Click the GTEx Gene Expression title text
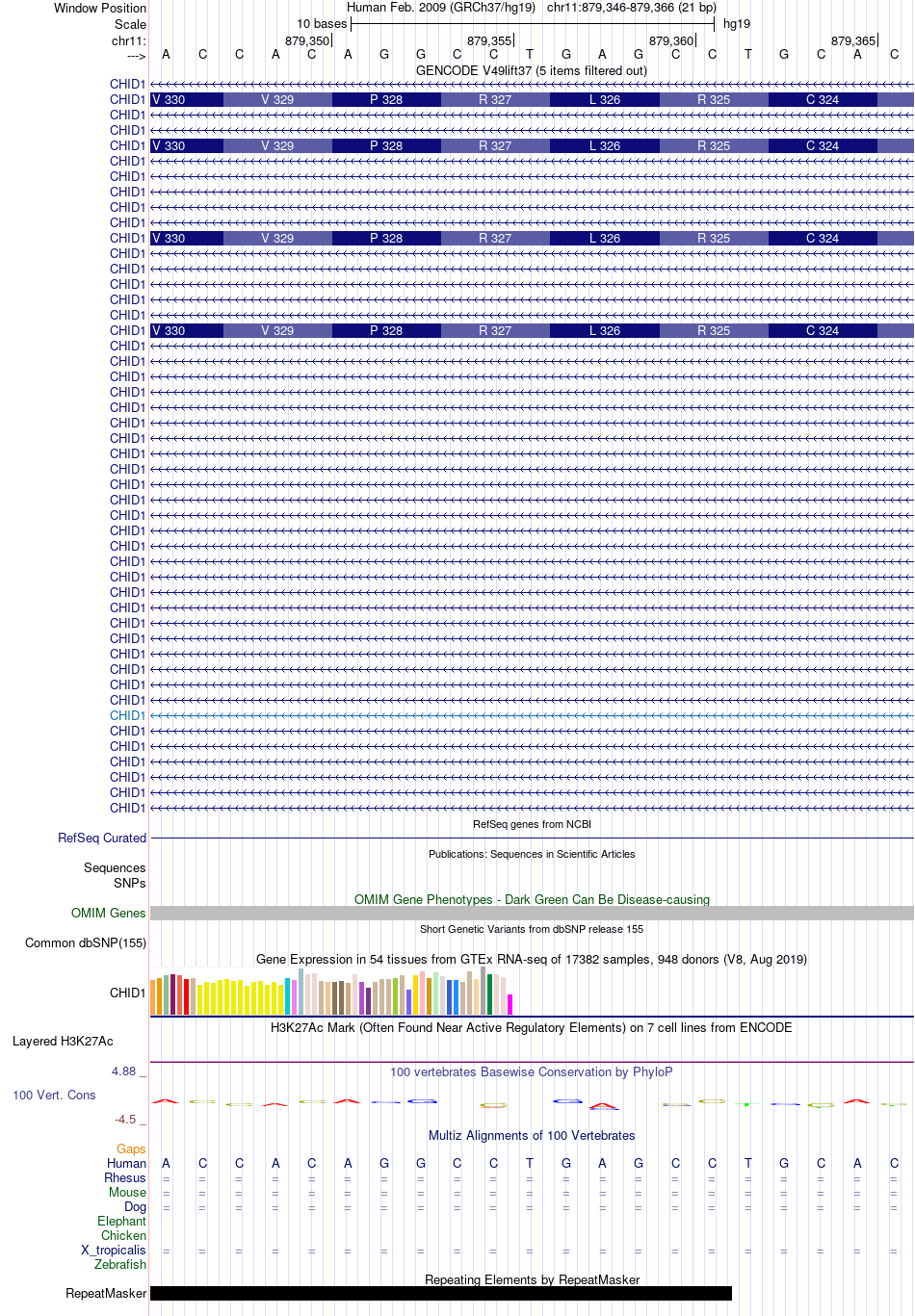This screenshot has height=1316, width=915. click(x=532, y=960)
